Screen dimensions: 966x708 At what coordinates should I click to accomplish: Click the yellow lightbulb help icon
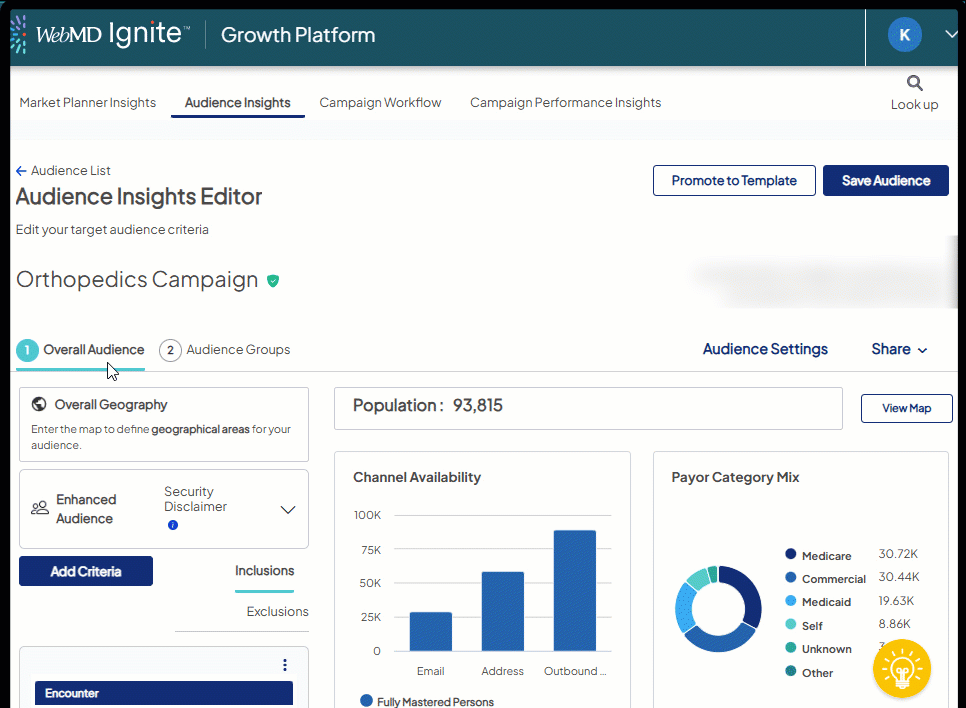[901, 668]
